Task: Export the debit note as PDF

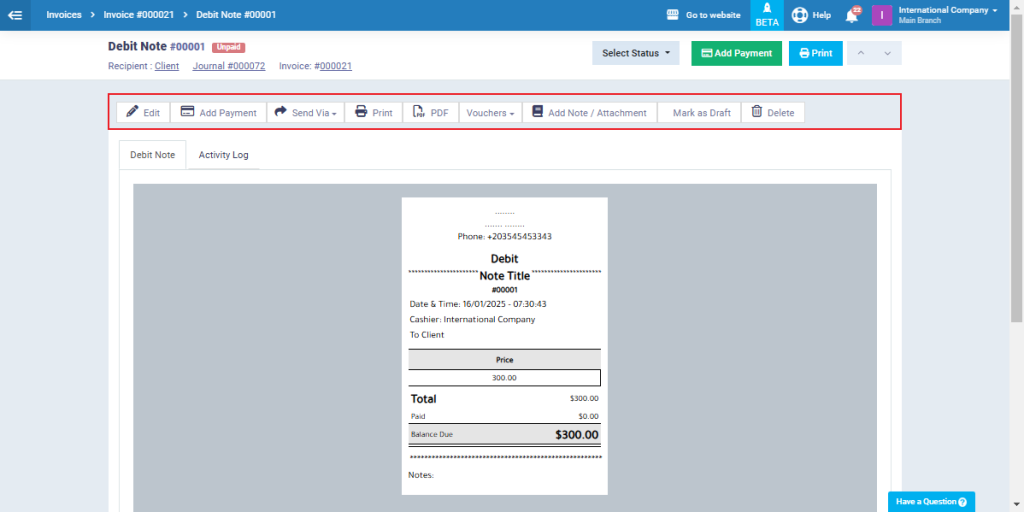Action: [x=431, y=112]
